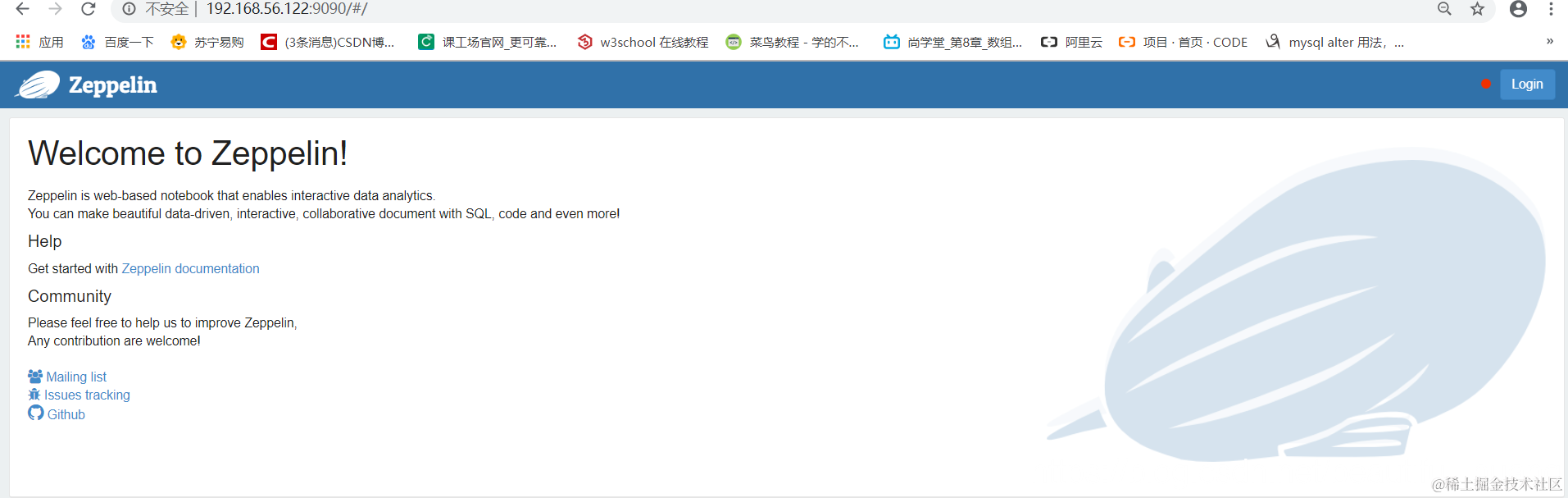Image resolution: width=1568 pixels, height=498 pixels.
Task: Click the Zeppelin navbar title
Action: [112, 85]
